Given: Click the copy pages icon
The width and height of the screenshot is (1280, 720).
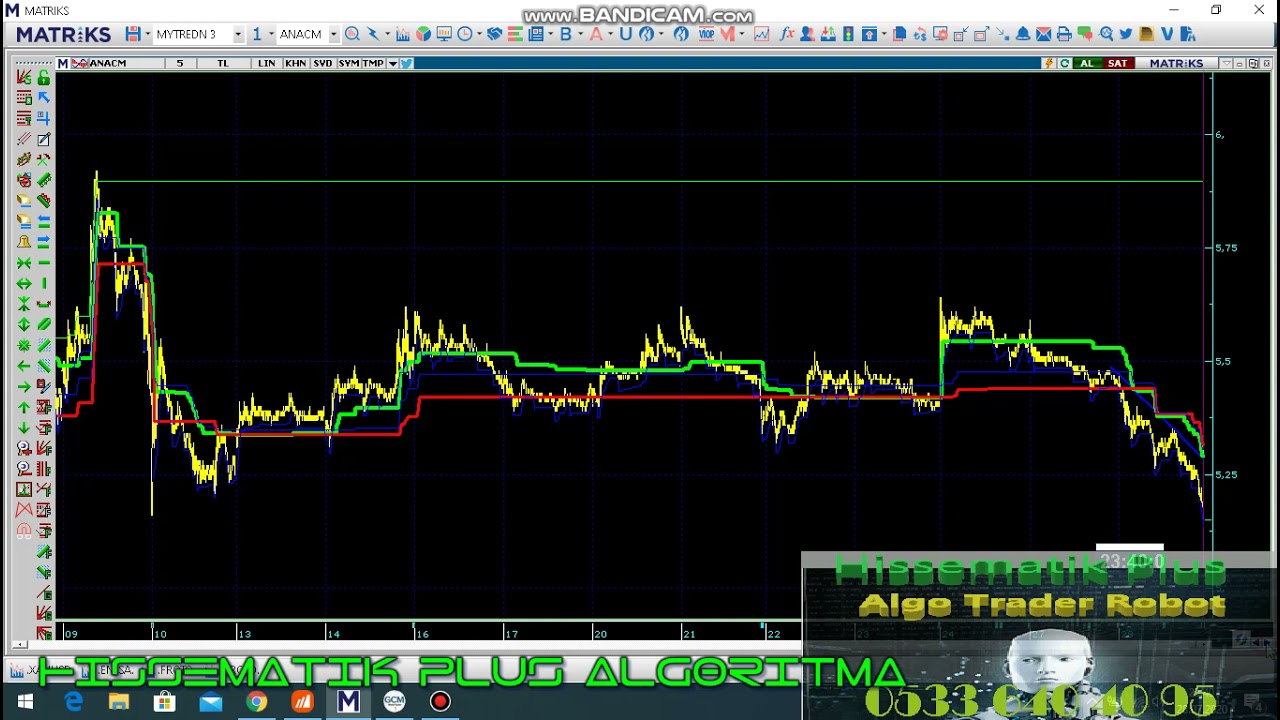Looking at the screenshot, I should tap(899, 34).
